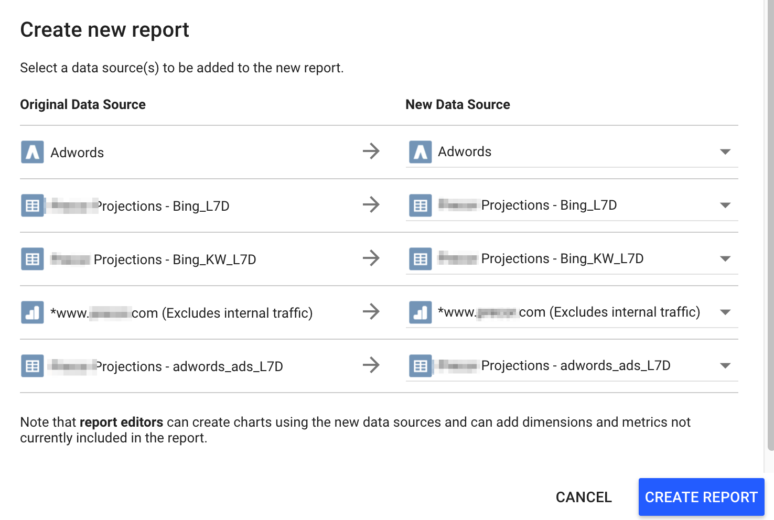
Task: Click the sheet icon for new Bing_L7D source
Action: click(x=420, y=205)
